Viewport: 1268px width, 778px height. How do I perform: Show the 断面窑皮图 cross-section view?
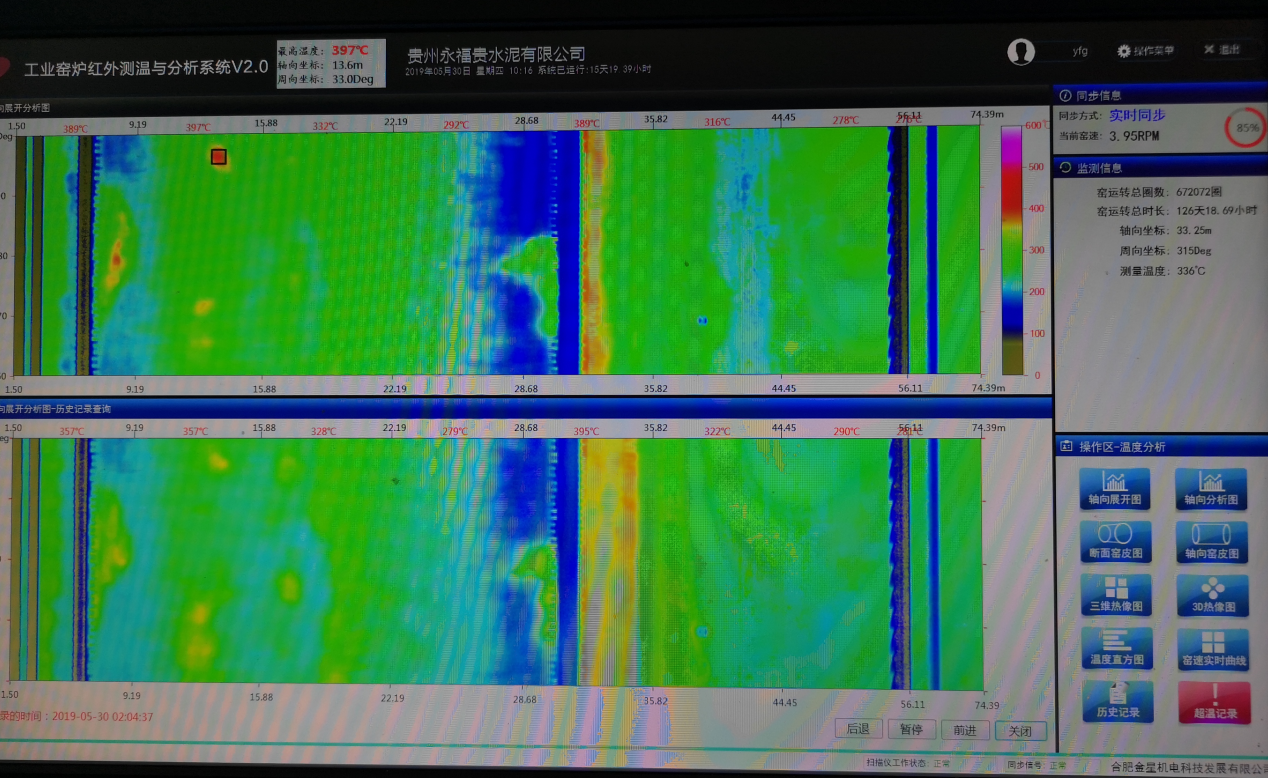tap(1115, 541)
